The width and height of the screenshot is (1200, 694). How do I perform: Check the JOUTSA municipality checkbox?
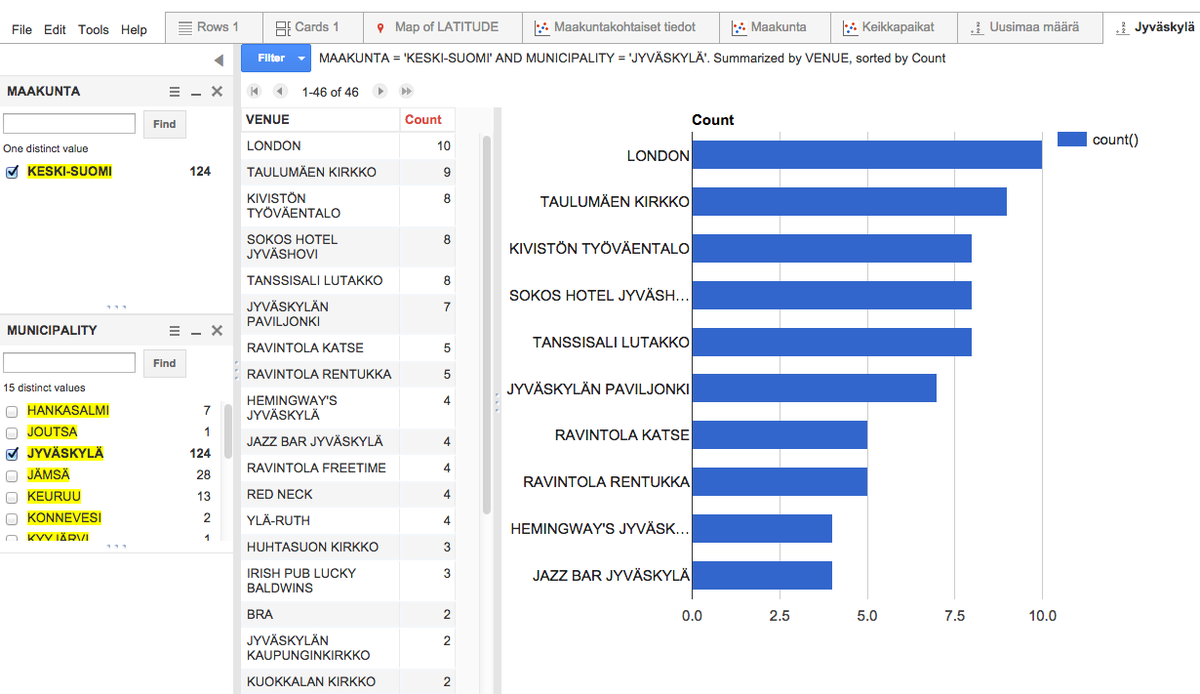pyautogui.click(x=12, y=433)
